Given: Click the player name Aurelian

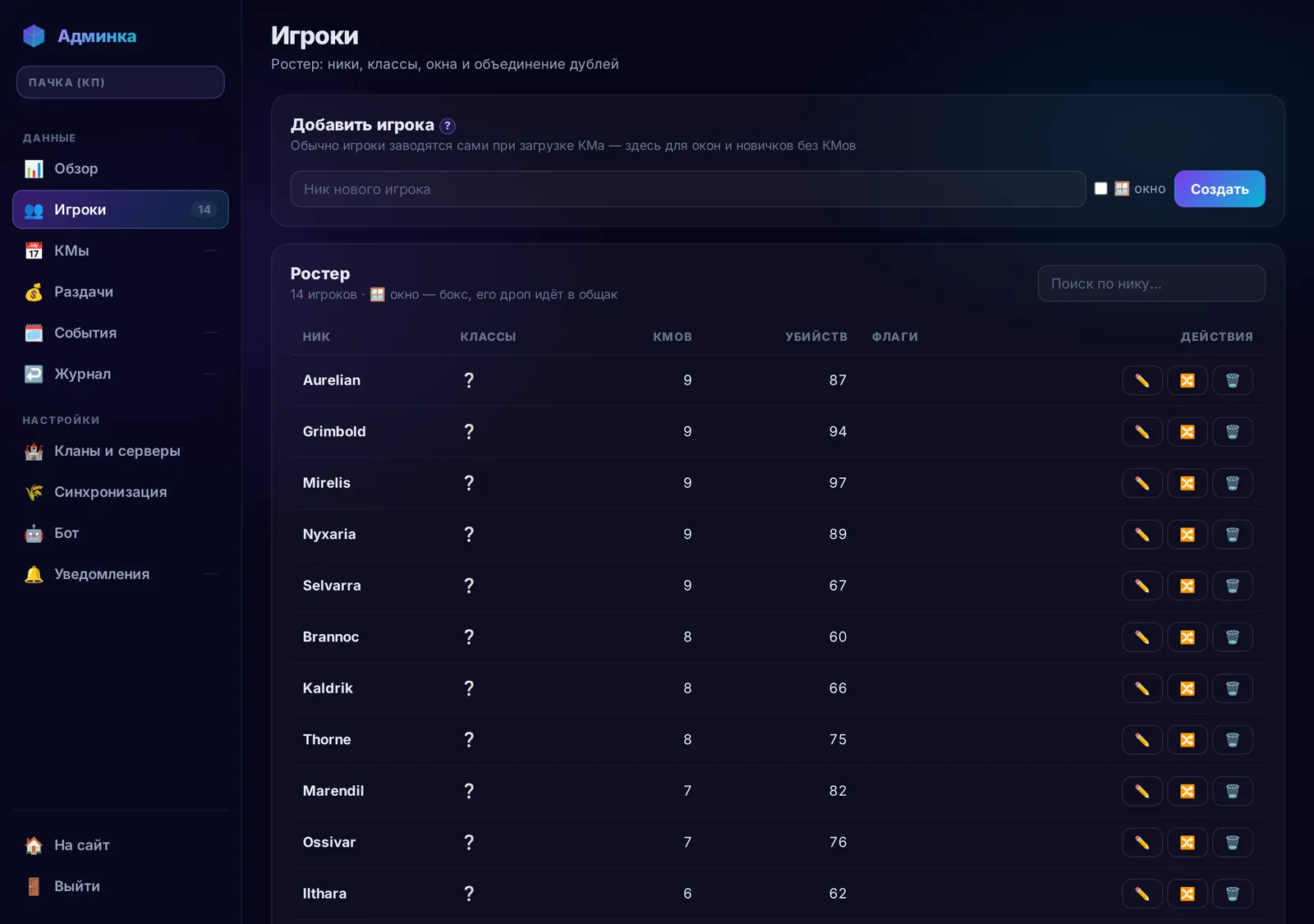Looking at the screenshot, I should point(332,380).
